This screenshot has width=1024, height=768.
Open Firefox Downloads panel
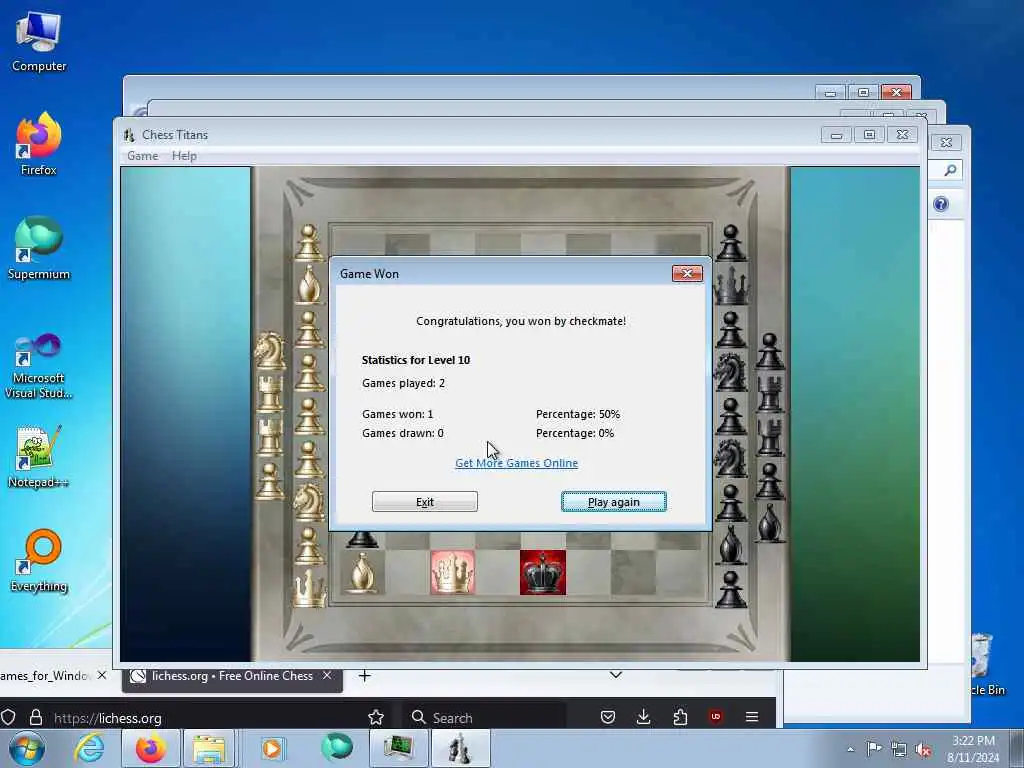pyautogui.click(x=643, y=718)
